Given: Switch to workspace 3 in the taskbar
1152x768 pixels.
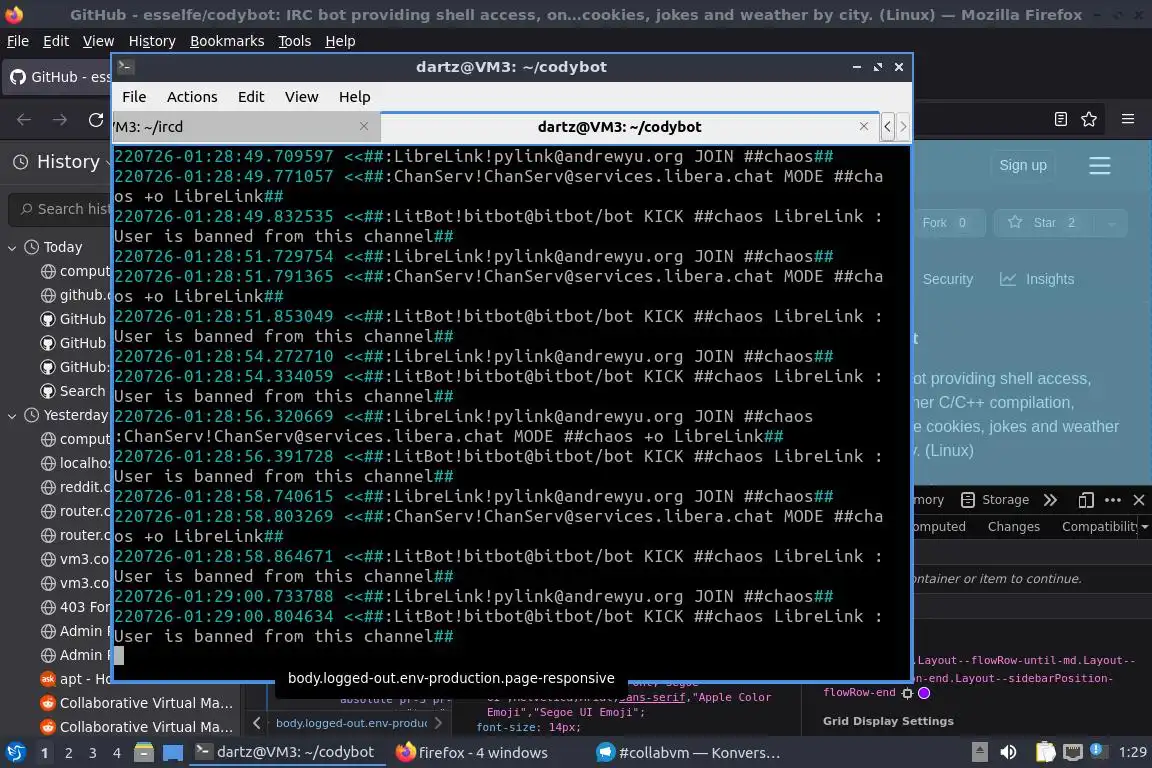Looking at the screenshot, I should [x=93, y=753].
